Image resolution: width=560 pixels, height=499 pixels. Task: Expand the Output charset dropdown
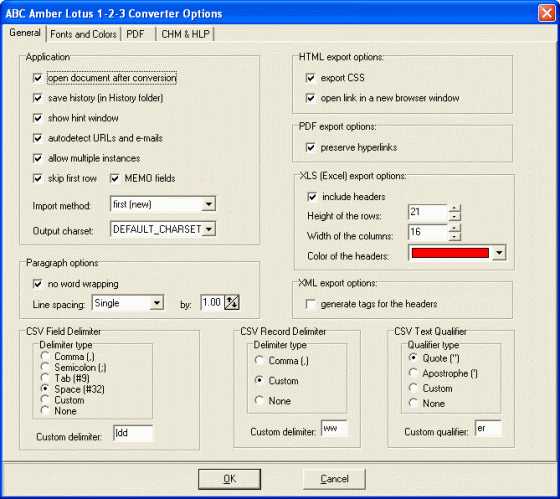point(209,229)
